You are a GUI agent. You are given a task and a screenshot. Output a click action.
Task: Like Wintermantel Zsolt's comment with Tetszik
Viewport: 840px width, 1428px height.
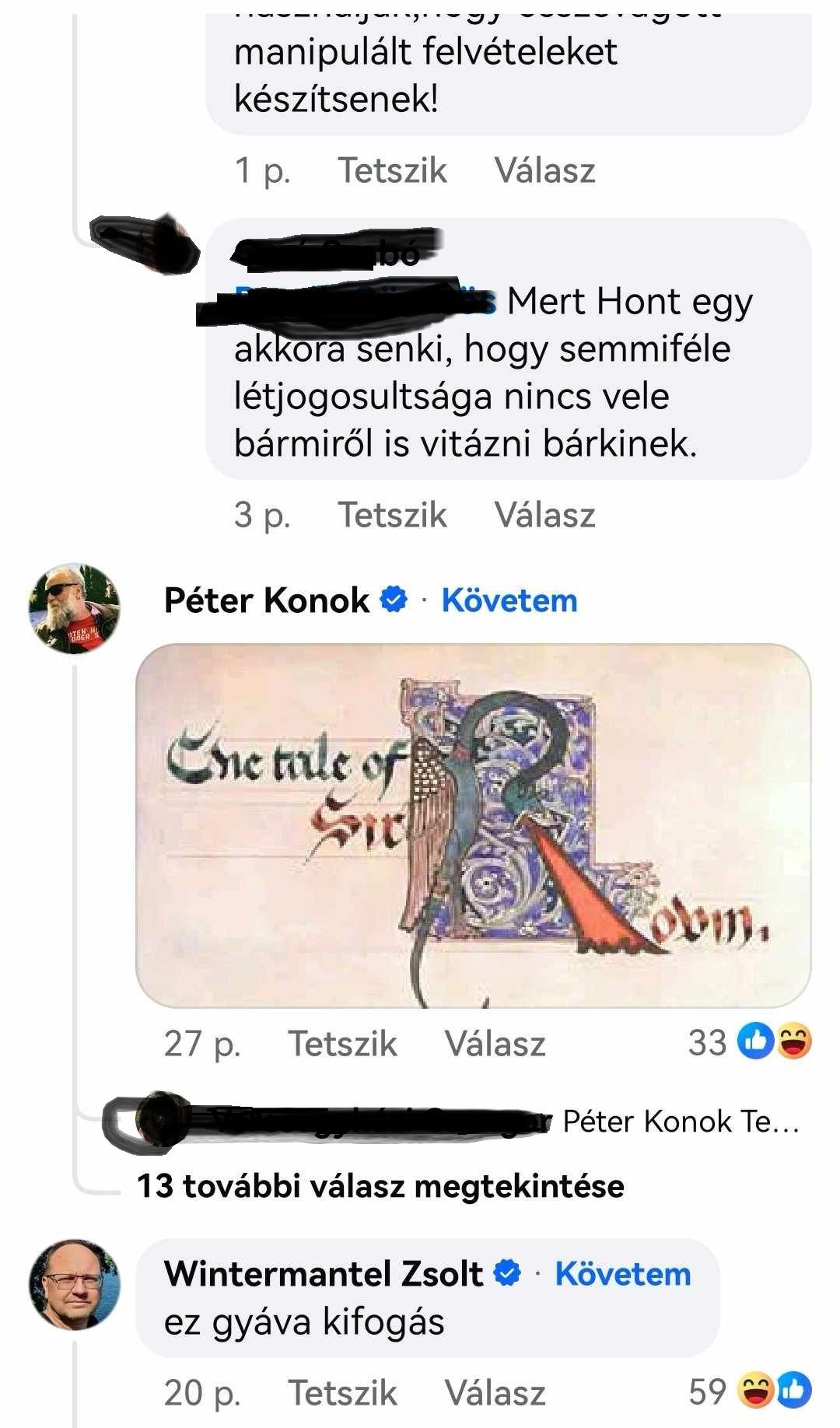tap(342, 1393)
